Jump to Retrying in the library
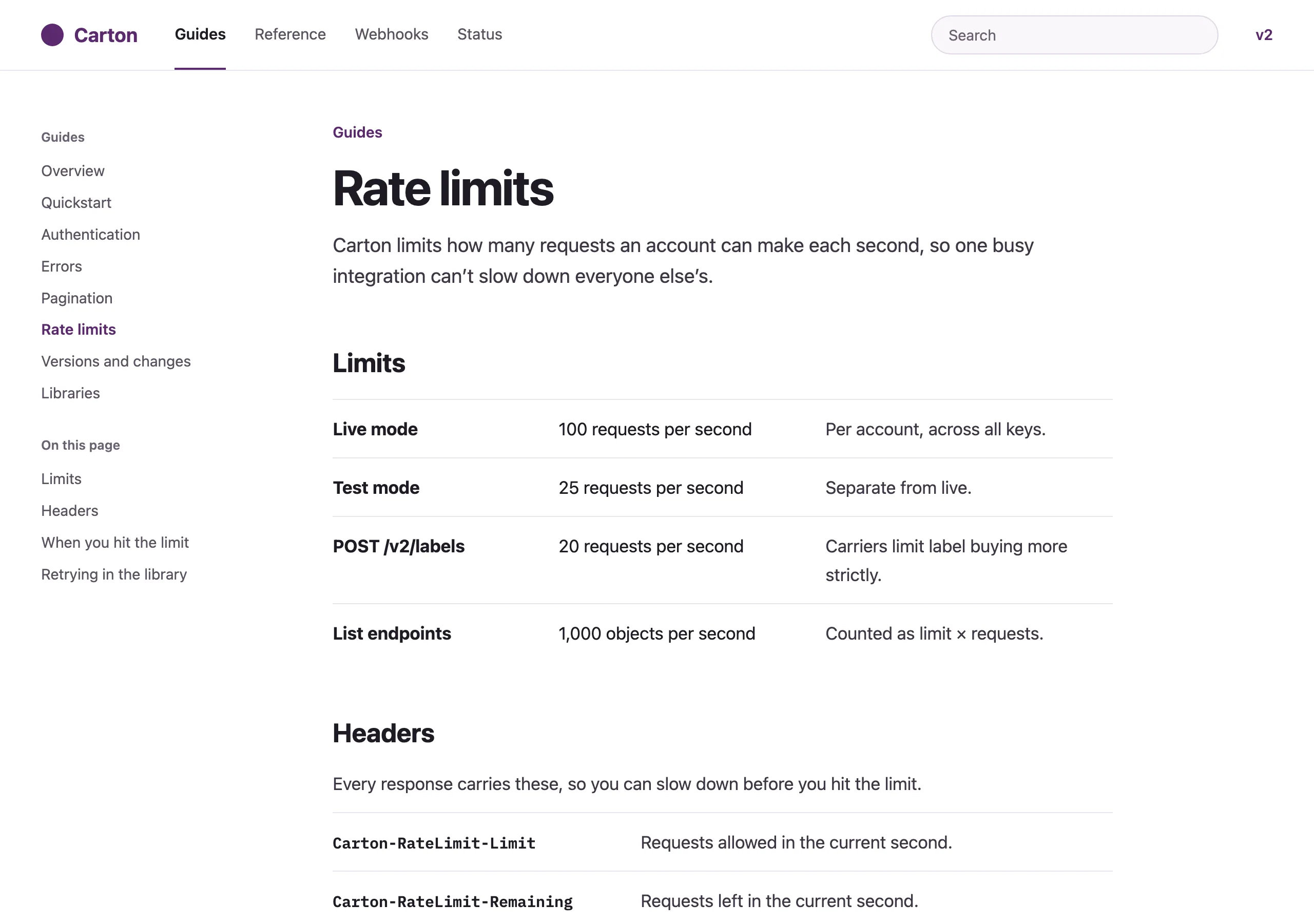The width and height of the screenshot is (1314, 924). 114,574
